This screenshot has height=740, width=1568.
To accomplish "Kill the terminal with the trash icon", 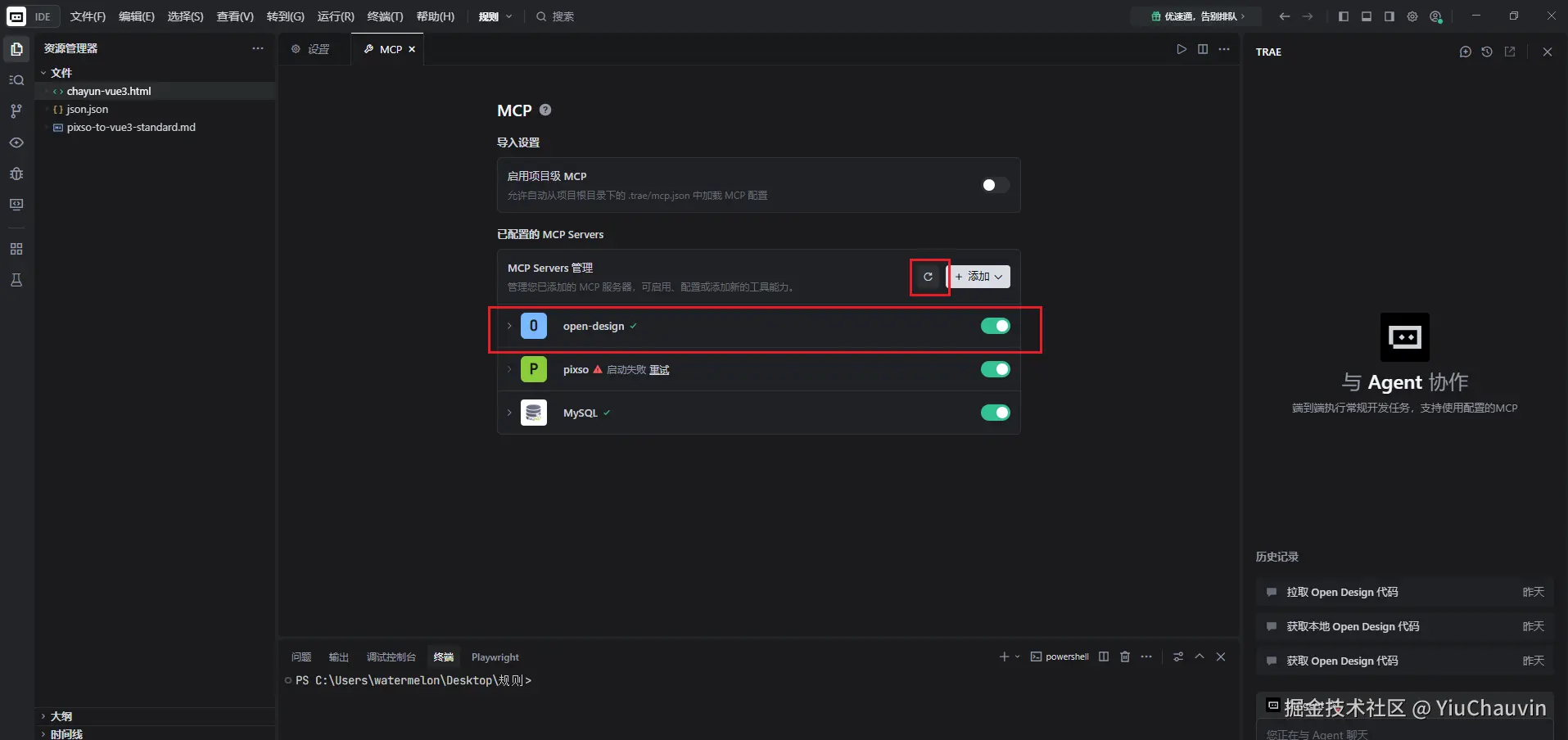I will coord(1125,657).
